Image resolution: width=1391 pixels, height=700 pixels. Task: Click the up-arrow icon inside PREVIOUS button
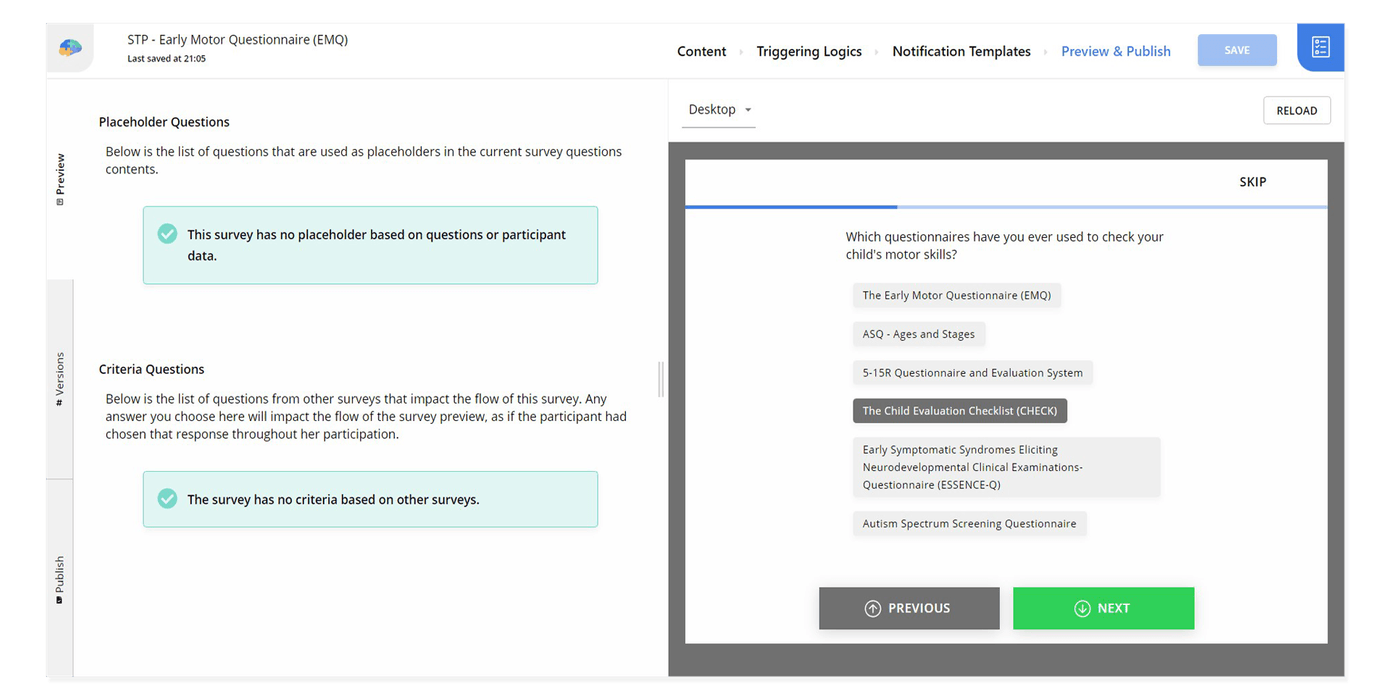(872, 608)
